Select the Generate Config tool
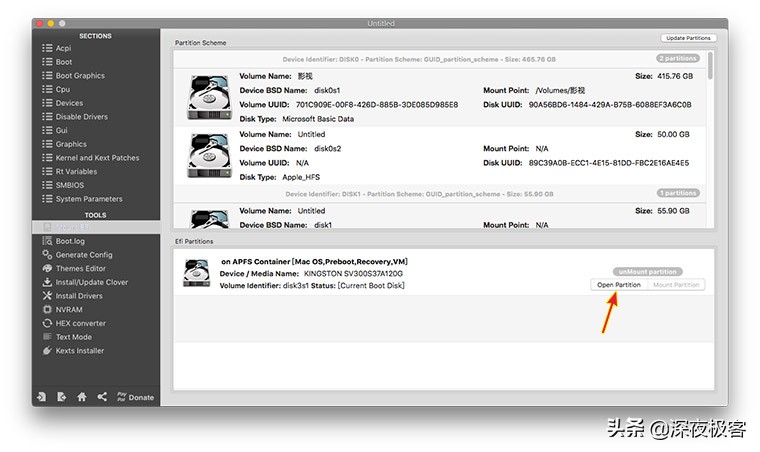 pos(83,255)
